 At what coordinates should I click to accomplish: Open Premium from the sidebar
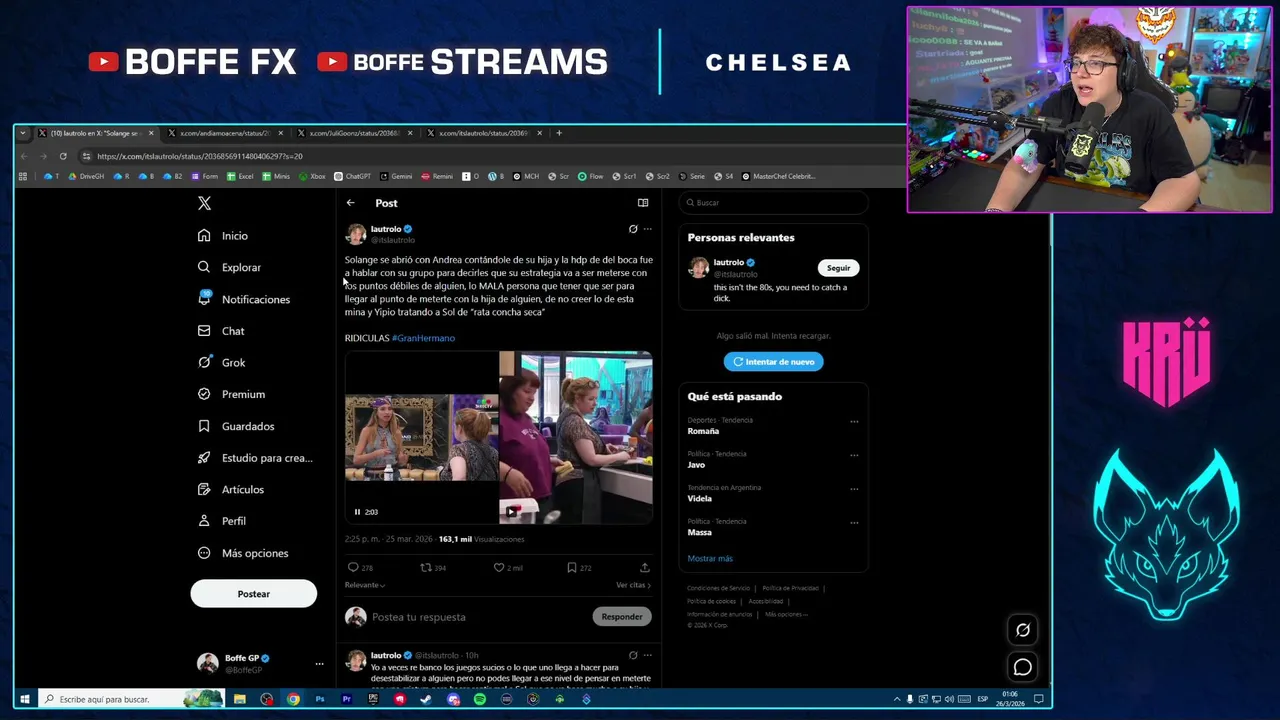click(231, 394)
